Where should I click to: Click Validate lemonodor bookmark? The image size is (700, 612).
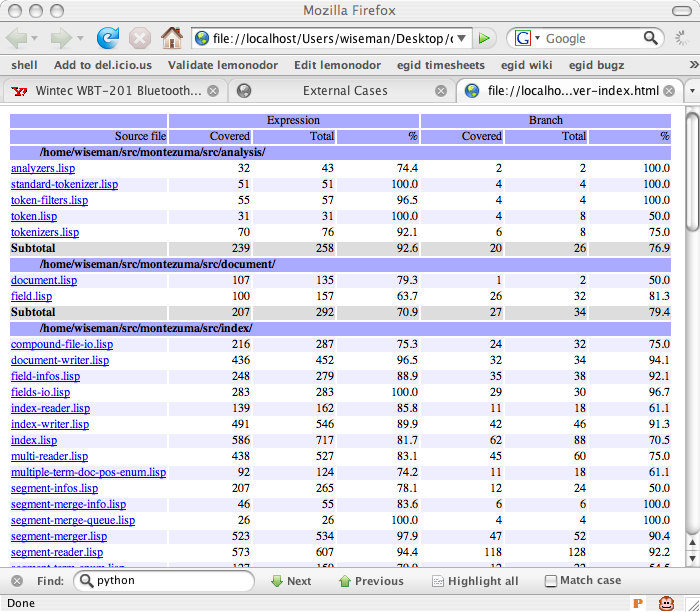coord(223,65)
